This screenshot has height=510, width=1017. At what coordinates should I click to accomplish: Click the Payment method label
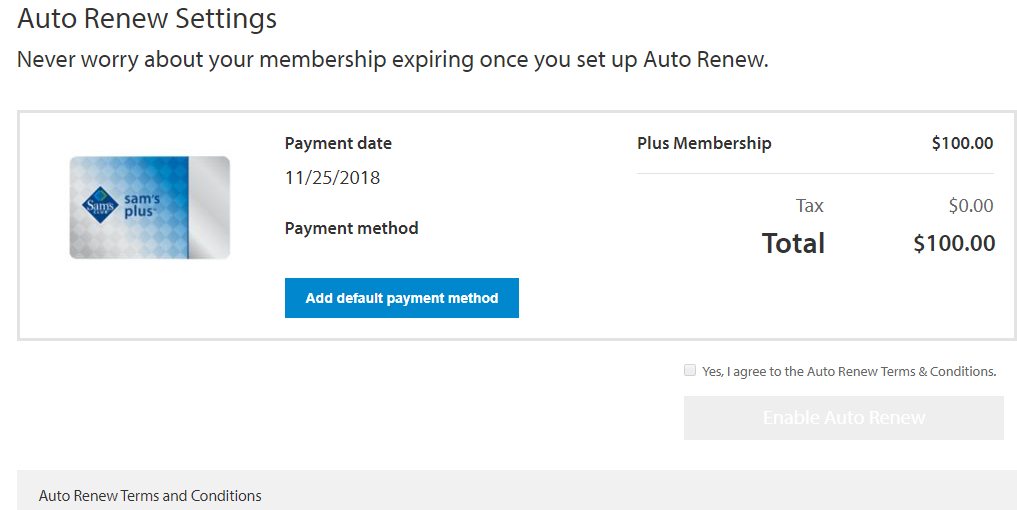(x=351, y=228)
